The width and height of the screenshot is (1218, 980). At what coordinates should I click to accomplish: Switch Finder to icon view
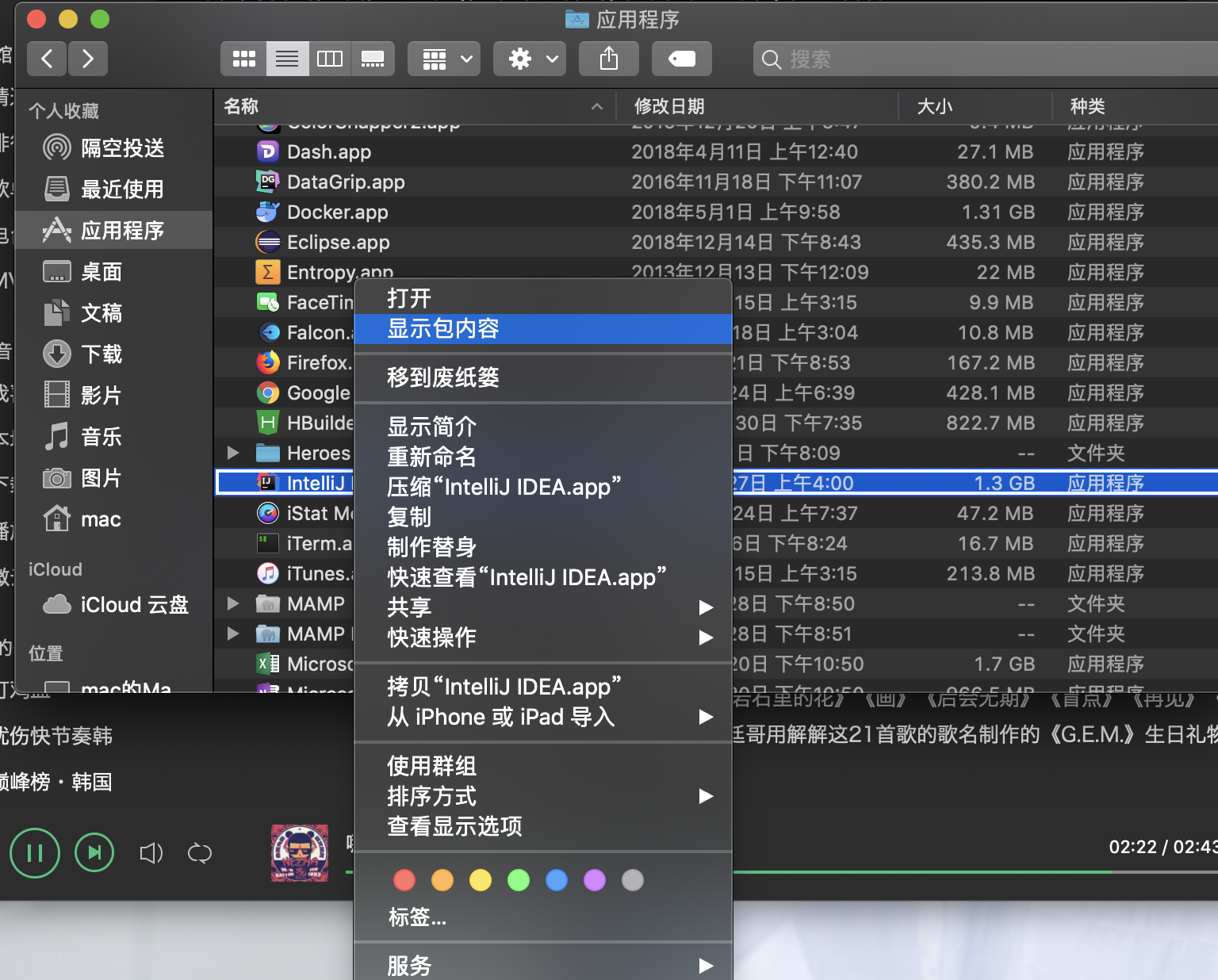pyautogui.click(x=243, y=59)
